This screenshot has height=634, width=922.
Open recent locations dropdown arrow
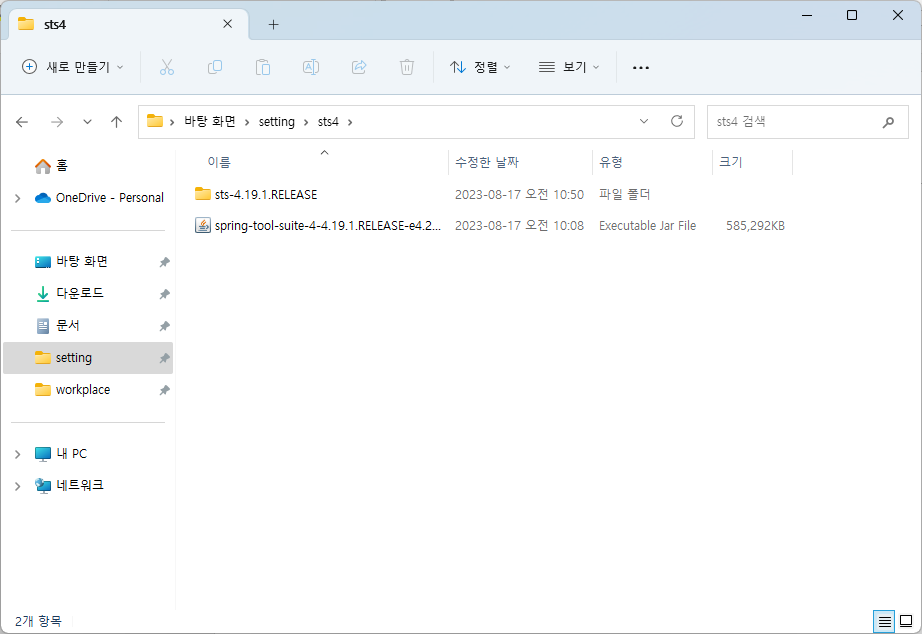pyautogui.click(x=87, y=122)
